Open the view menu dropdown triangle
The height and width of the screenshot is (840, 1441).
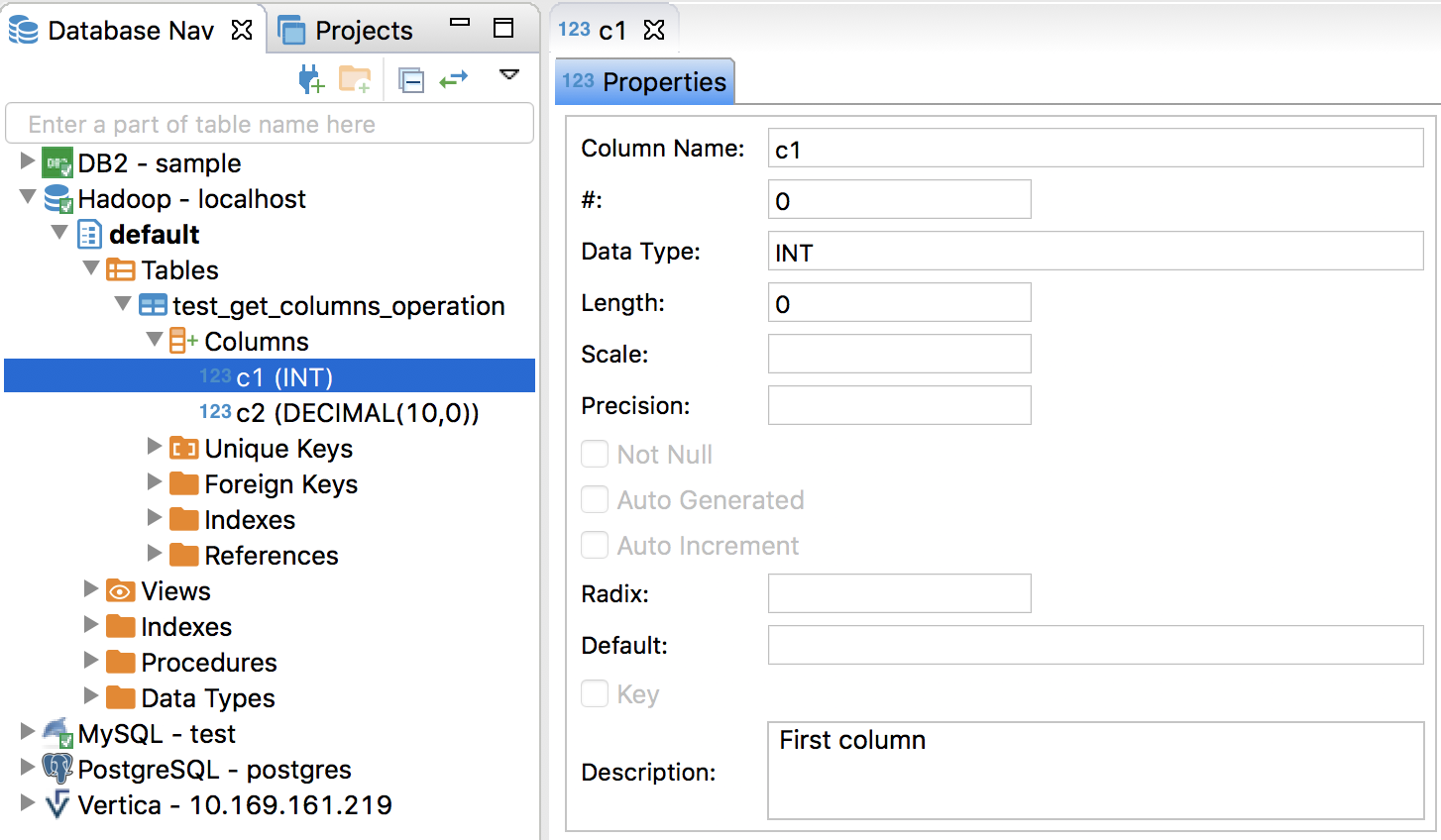coord(509,74)
